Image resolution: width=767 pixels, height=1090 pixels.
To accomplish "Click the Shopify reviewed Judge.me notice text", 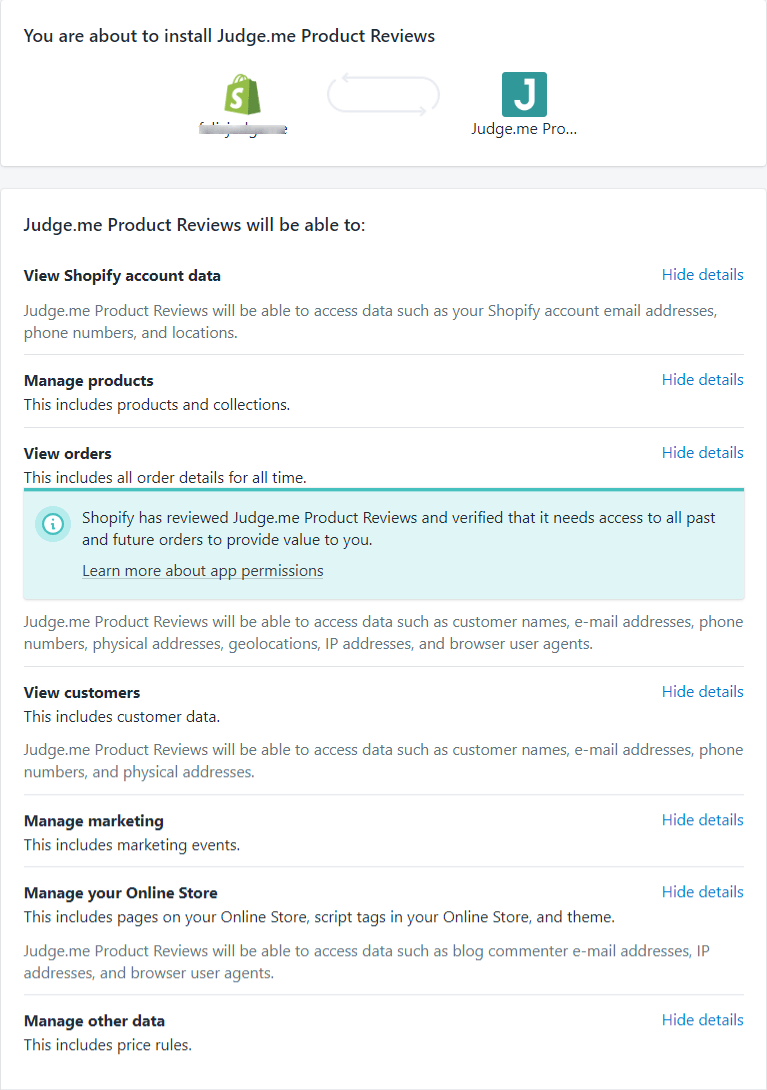I will tap(398, 528).
